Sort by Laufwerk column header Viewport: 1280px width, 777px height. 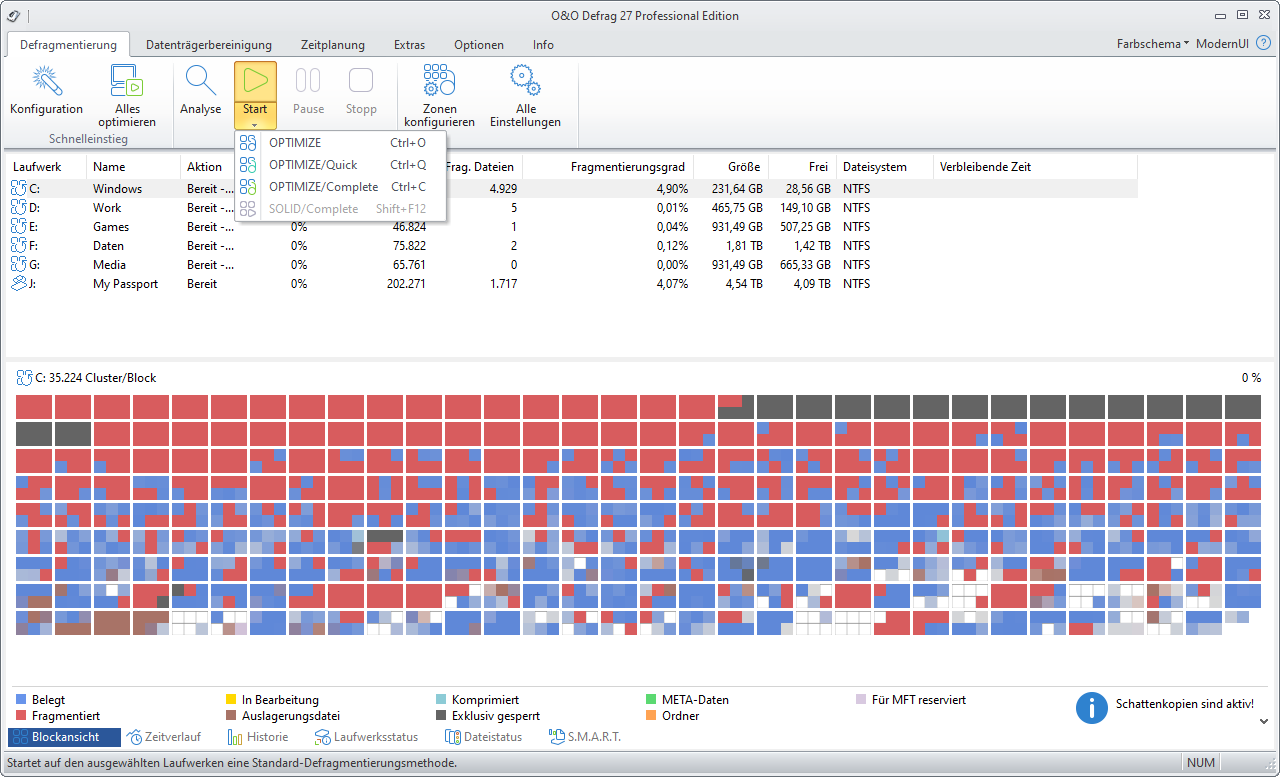pyautogui.click(x=46, y=167)
